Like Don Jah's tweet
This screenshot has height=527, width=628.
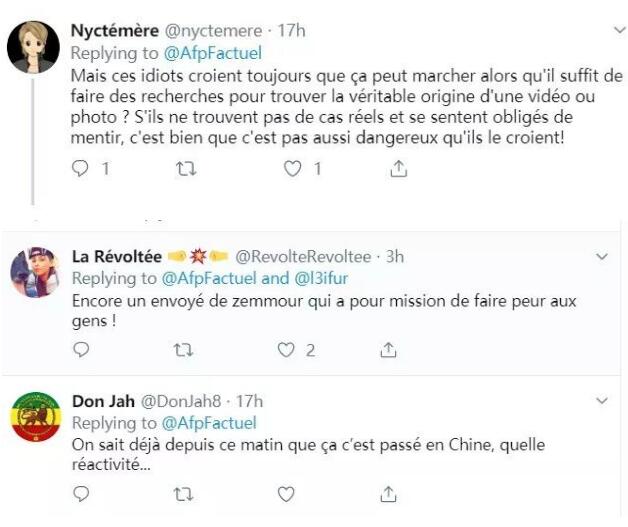[286, 494]
